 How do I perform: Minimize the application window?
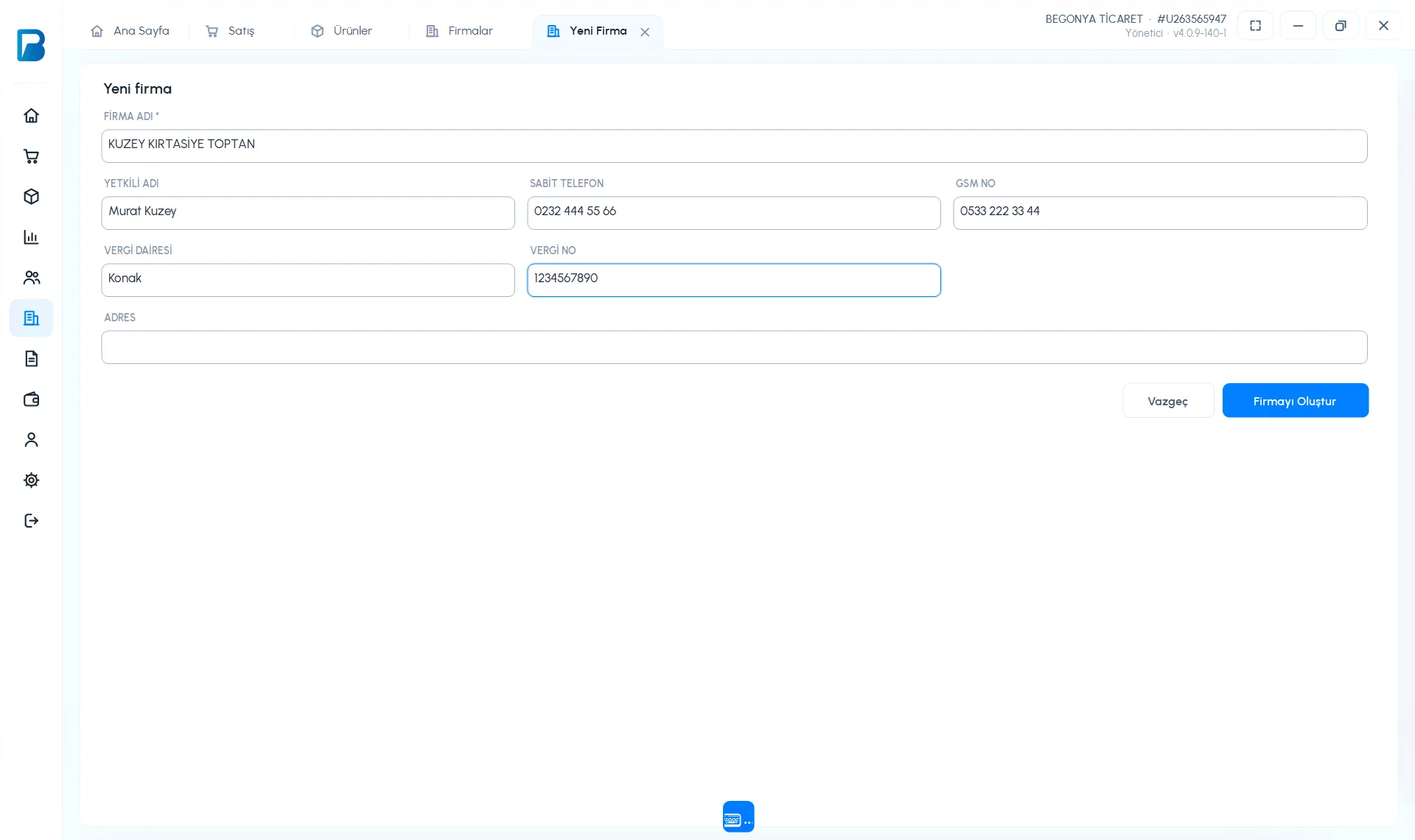click(x=1298, y=26)
